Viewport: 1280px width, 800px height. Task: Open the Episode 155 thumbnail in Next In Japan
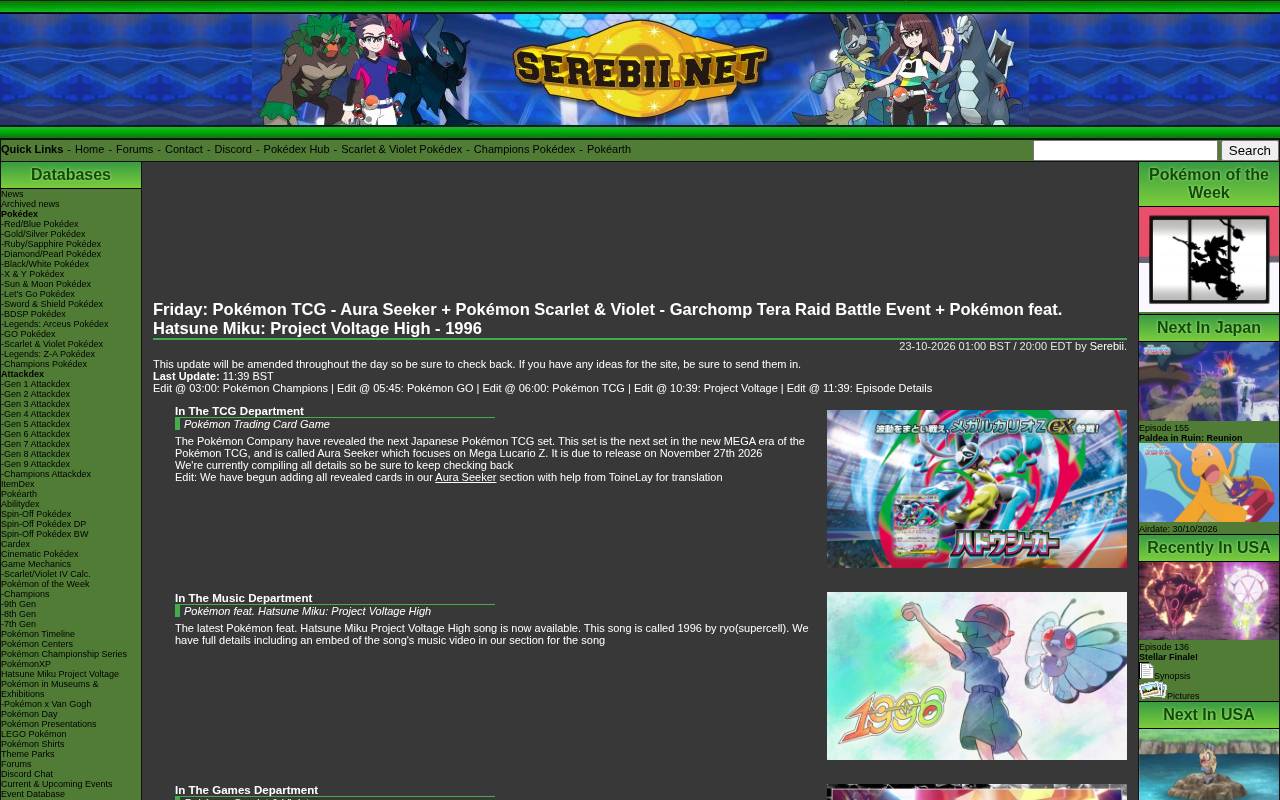coord(1209,382)
